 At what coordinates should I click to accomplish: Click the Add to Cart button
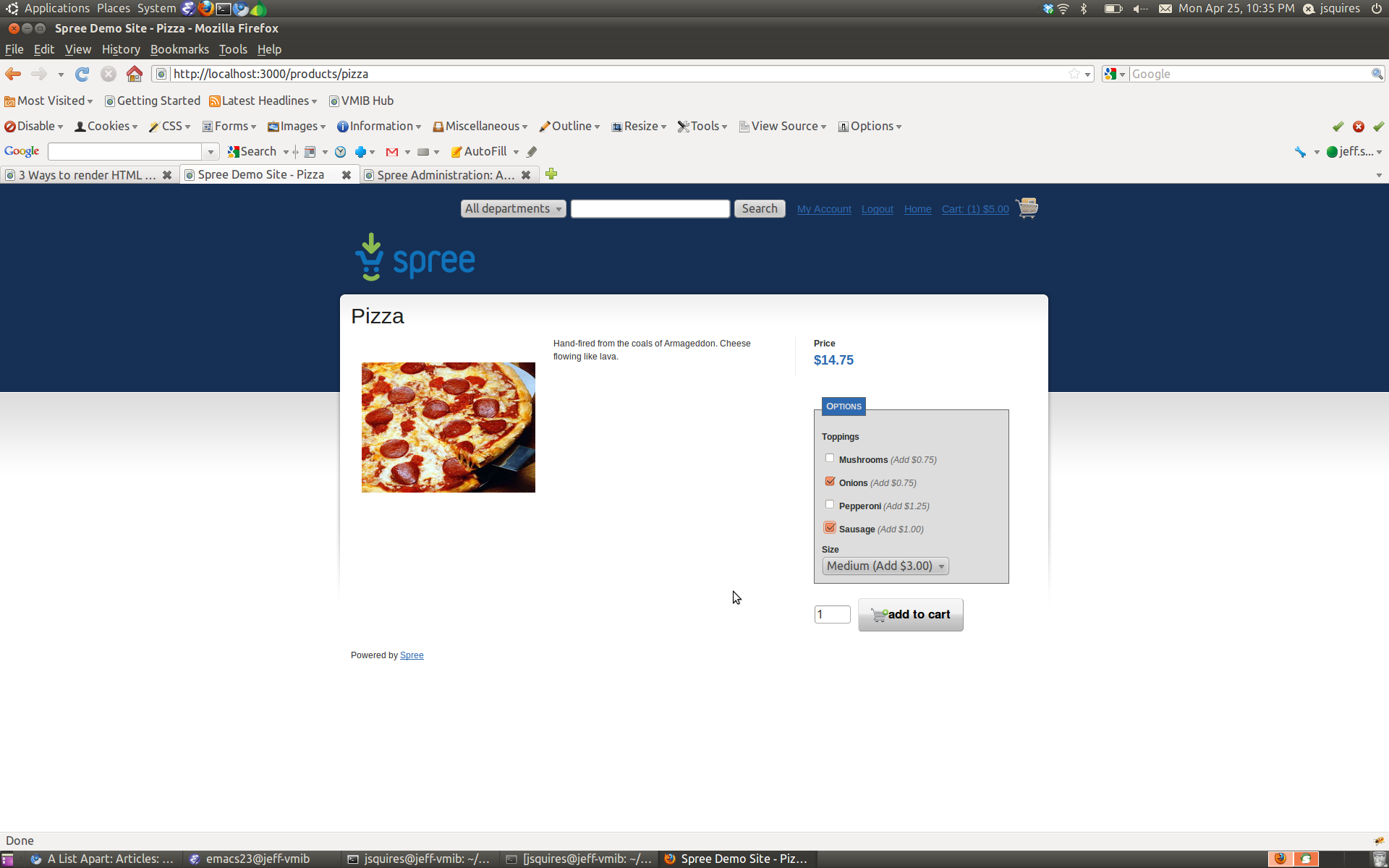coord(910,614)
